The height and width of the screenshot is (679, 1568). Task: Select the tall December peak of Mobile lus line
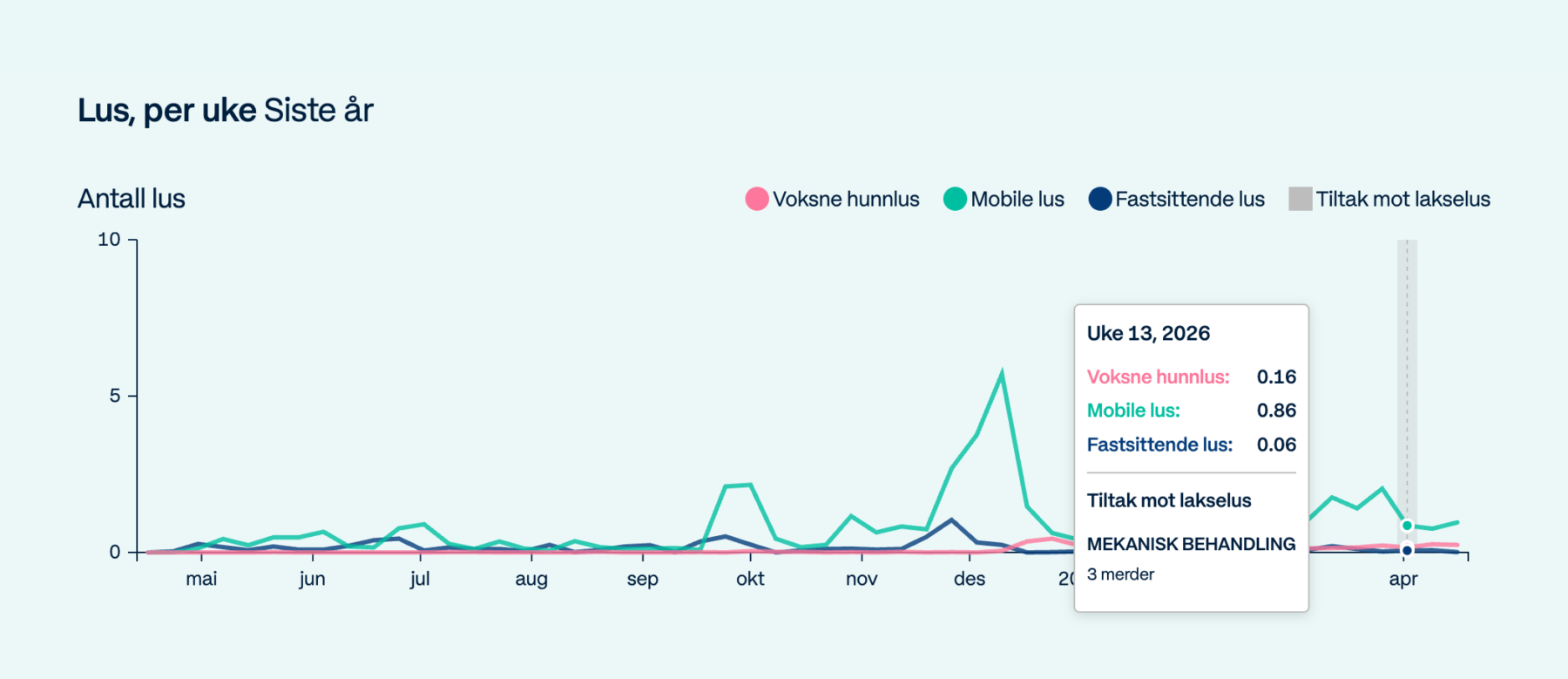point(1002,375)
